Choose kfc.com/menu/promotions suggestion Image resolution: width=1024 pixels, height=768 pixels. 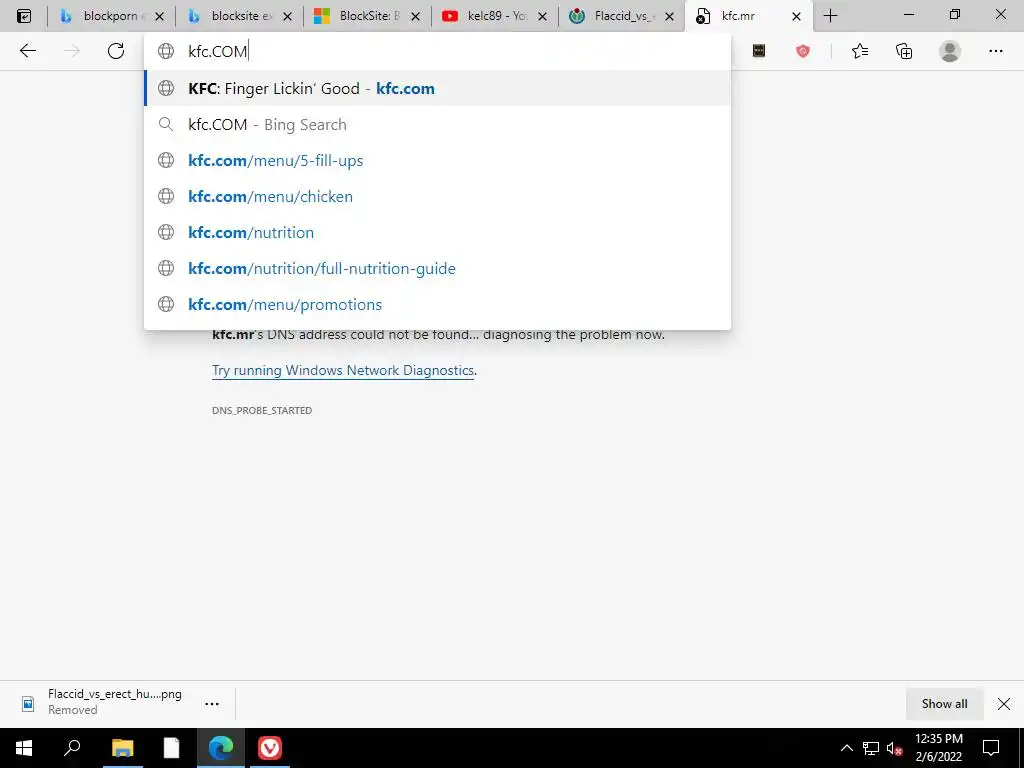[x=438, y=304]
